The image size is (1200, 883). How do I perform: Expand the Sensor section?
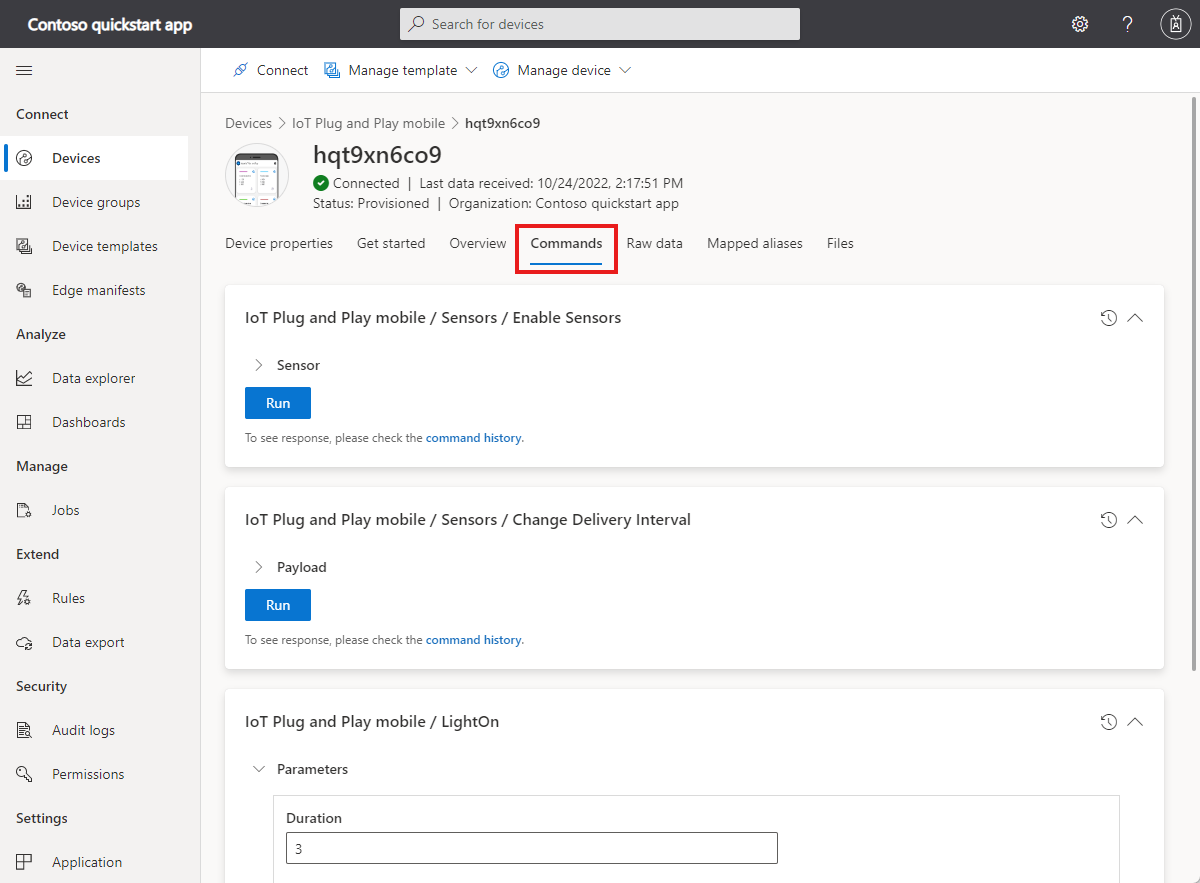[x=260, y=365]
